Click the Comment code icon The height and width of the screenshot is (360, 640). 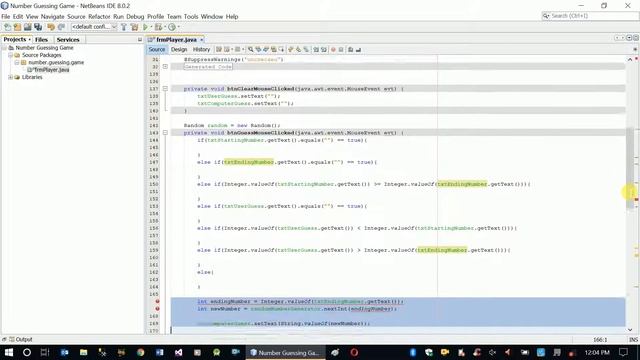point(350,49)
